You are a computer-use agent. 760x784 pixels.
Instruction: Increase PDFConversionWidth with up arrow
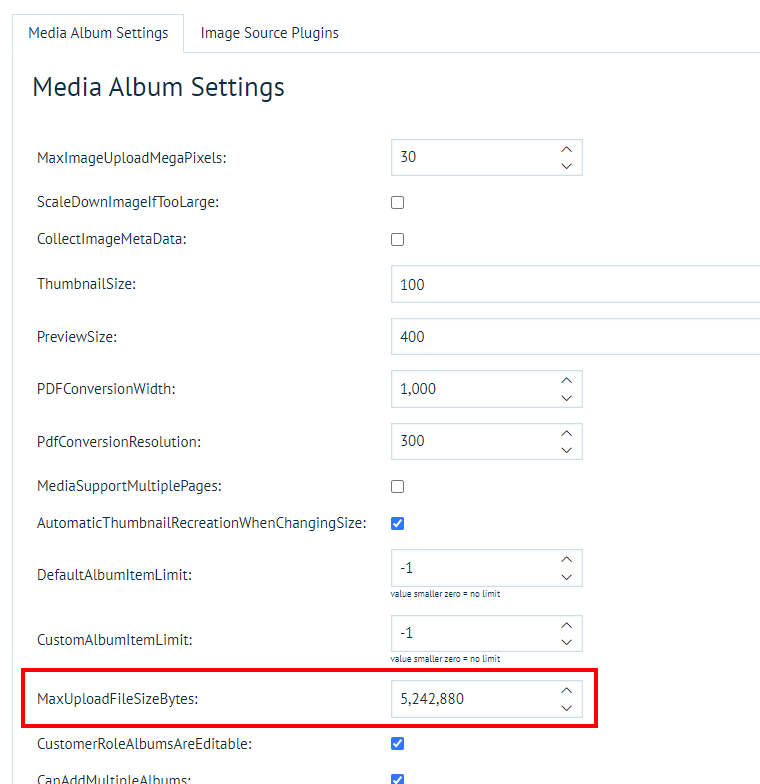(567, 381)
